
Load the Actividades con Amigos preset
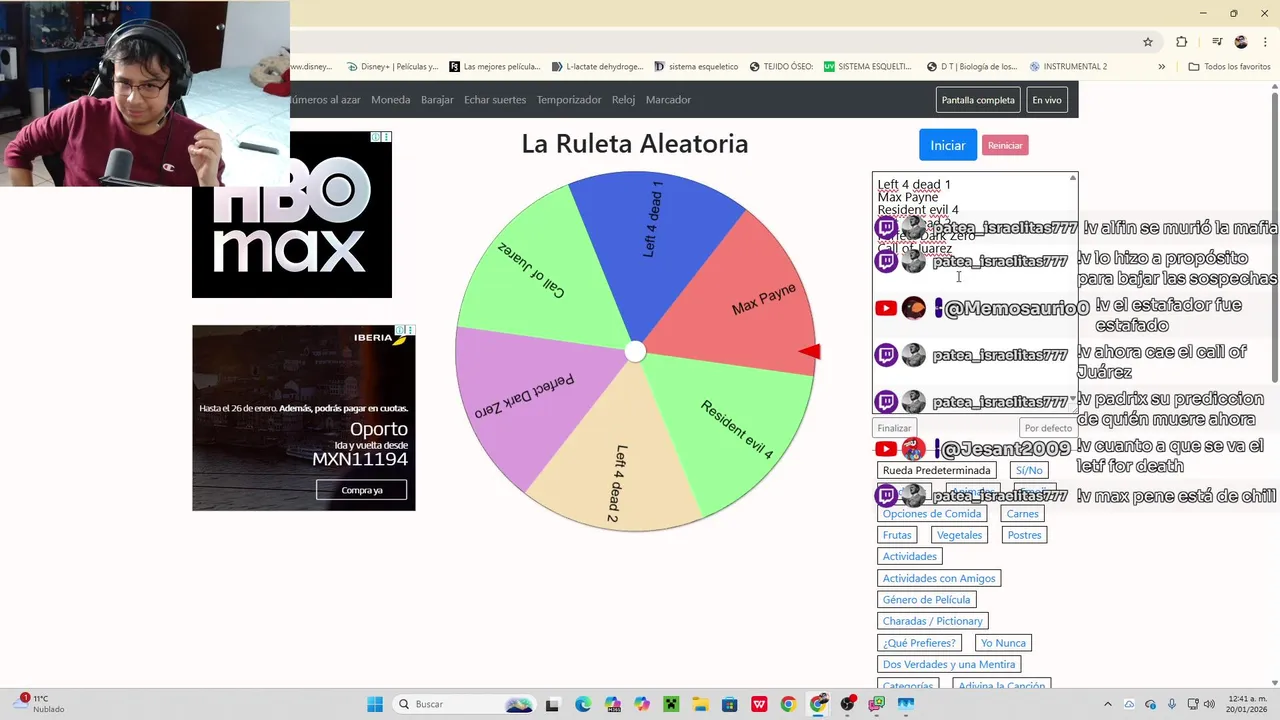pos(939,578)
